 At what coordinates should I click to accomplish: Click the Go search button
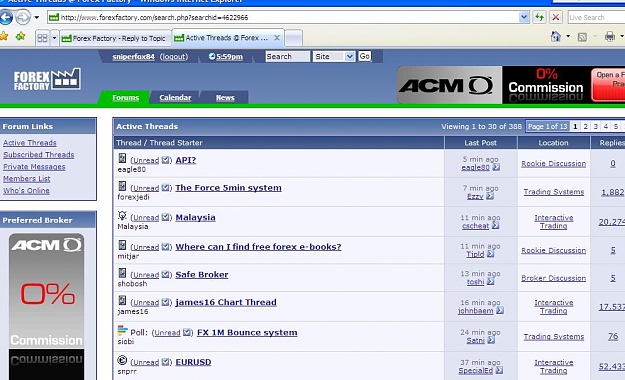pyautogui.click(x=364, y=56)
